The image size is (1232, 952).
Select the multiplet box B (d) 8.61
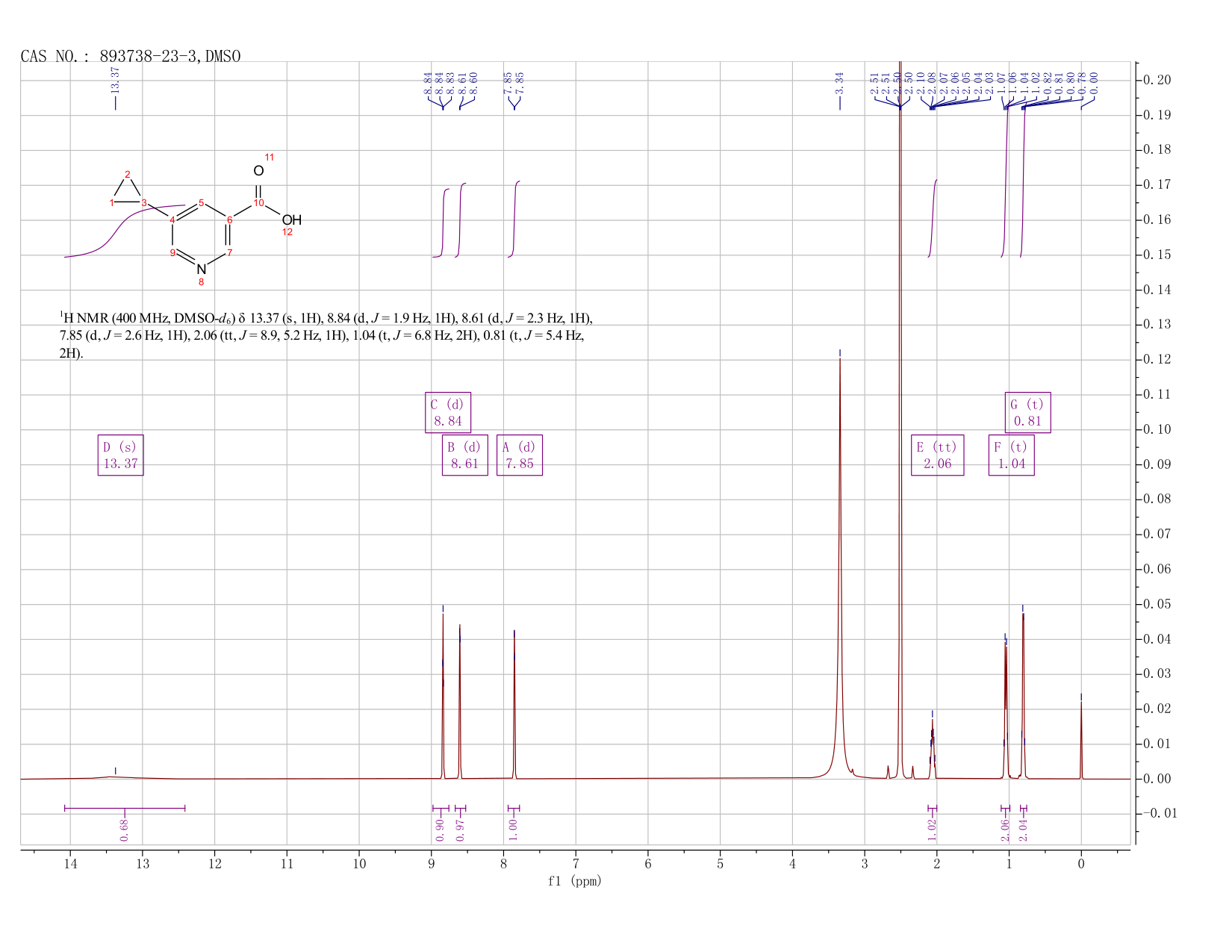pos(464,455)
